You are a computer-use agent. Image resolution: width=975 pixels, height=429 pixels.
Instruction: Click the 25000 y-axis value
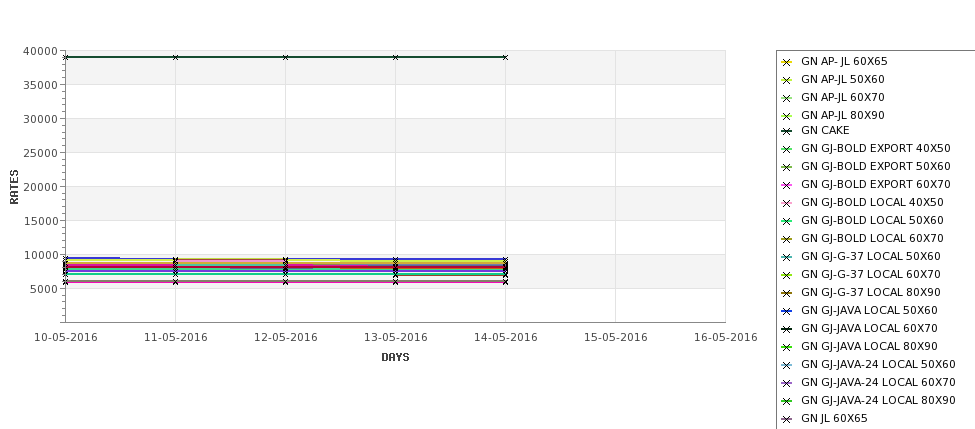[x=40, y=153]
